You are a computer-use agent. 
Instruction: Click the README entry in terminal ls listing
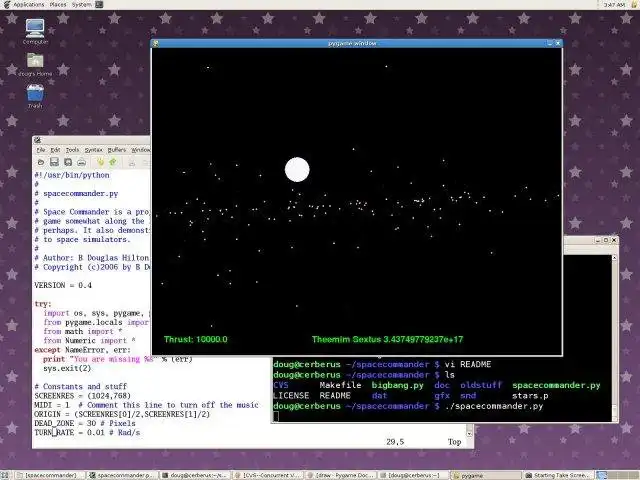335,396
